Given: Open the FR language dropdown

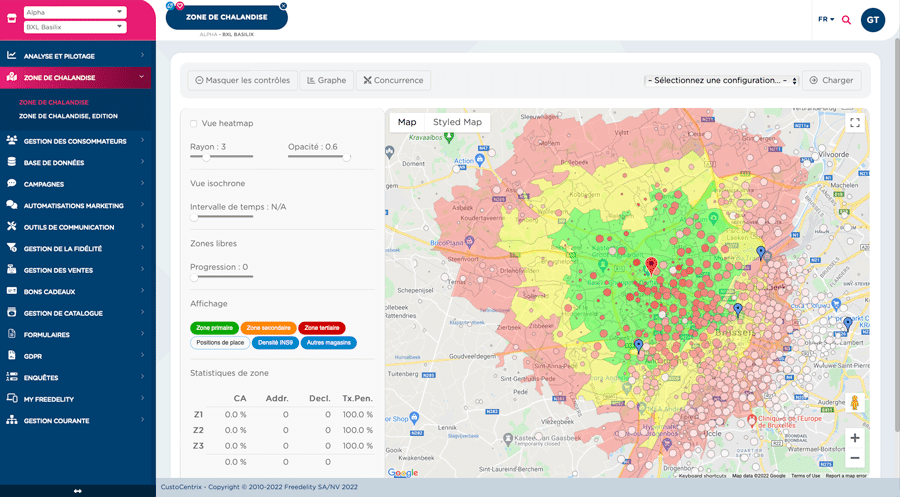Looking at the screenshot, I should 825,20.
